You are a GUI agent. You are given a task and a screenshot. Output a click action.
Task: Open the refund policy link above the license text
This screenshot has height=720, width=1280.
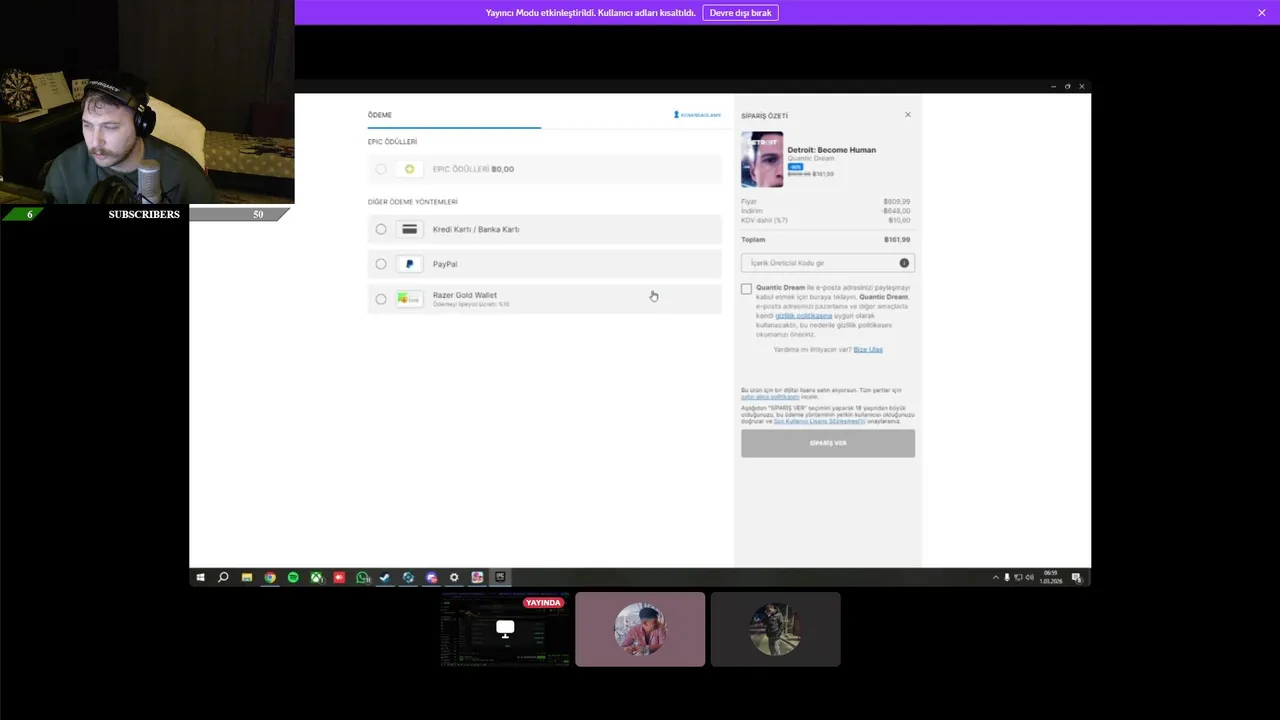pos(770,397)
